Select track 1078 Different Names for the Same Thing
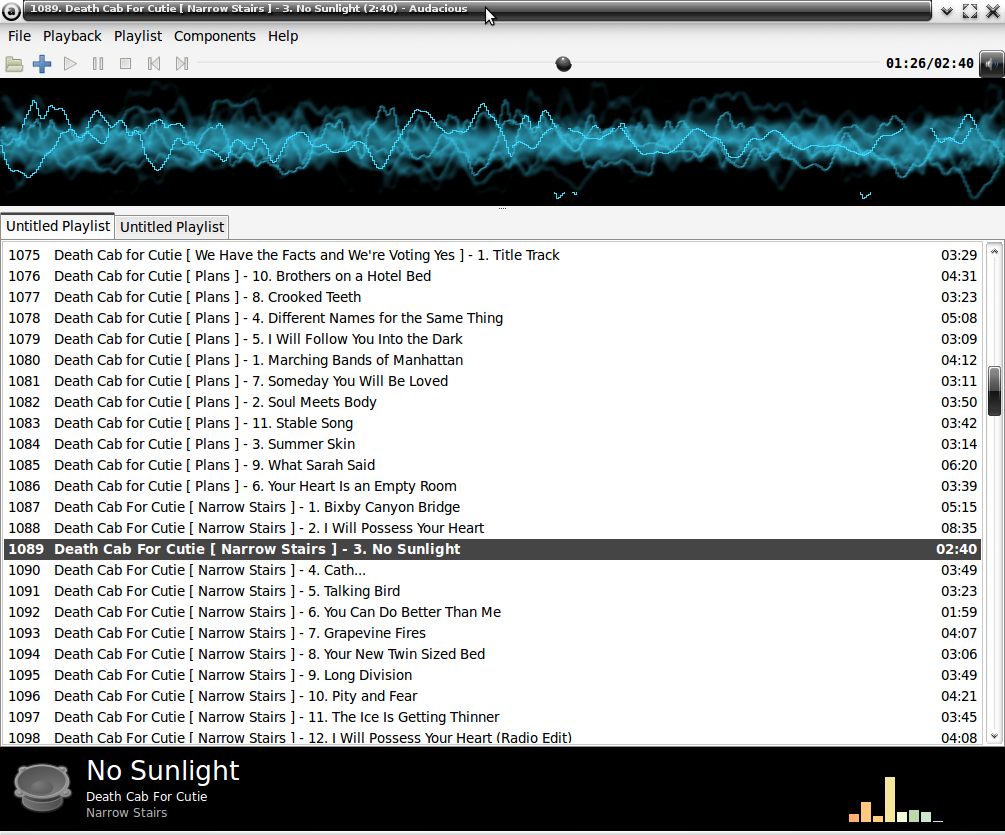Screen dimensions: 1005x835 pyautogui.click(x=492, y=318)
